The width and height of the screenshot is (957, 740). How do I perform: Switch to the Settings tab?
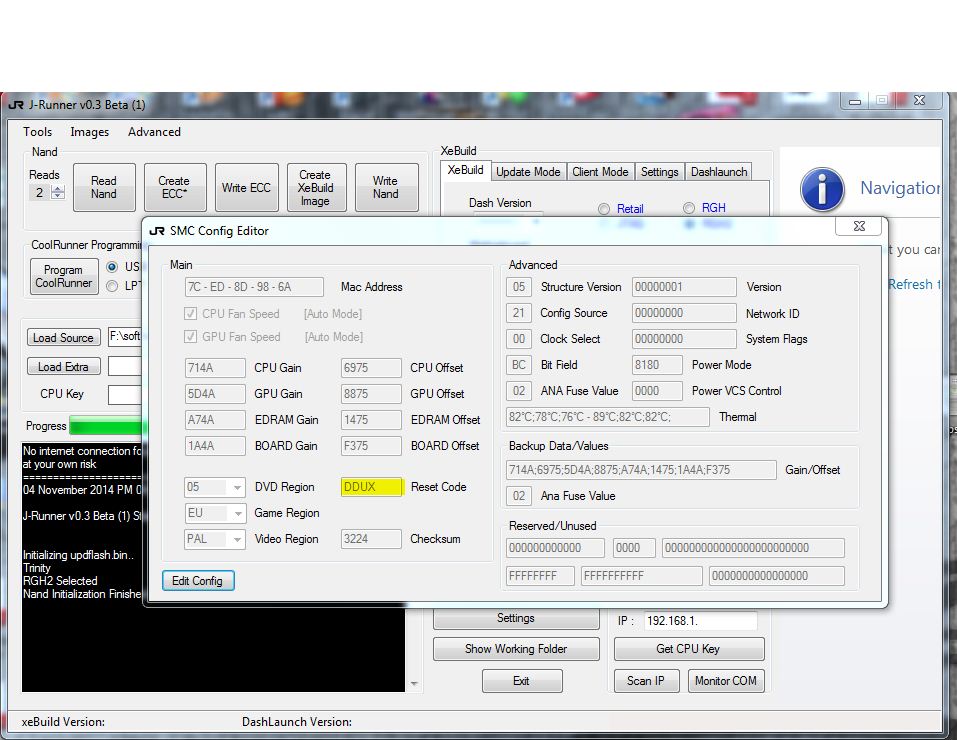659,172
